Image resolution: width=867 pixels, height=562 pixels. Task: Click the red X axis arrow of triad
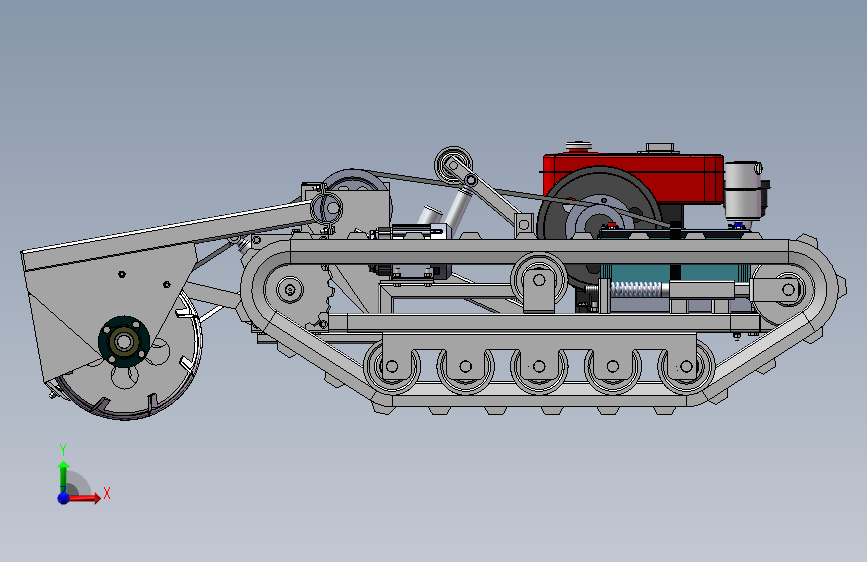click(84, 498)
